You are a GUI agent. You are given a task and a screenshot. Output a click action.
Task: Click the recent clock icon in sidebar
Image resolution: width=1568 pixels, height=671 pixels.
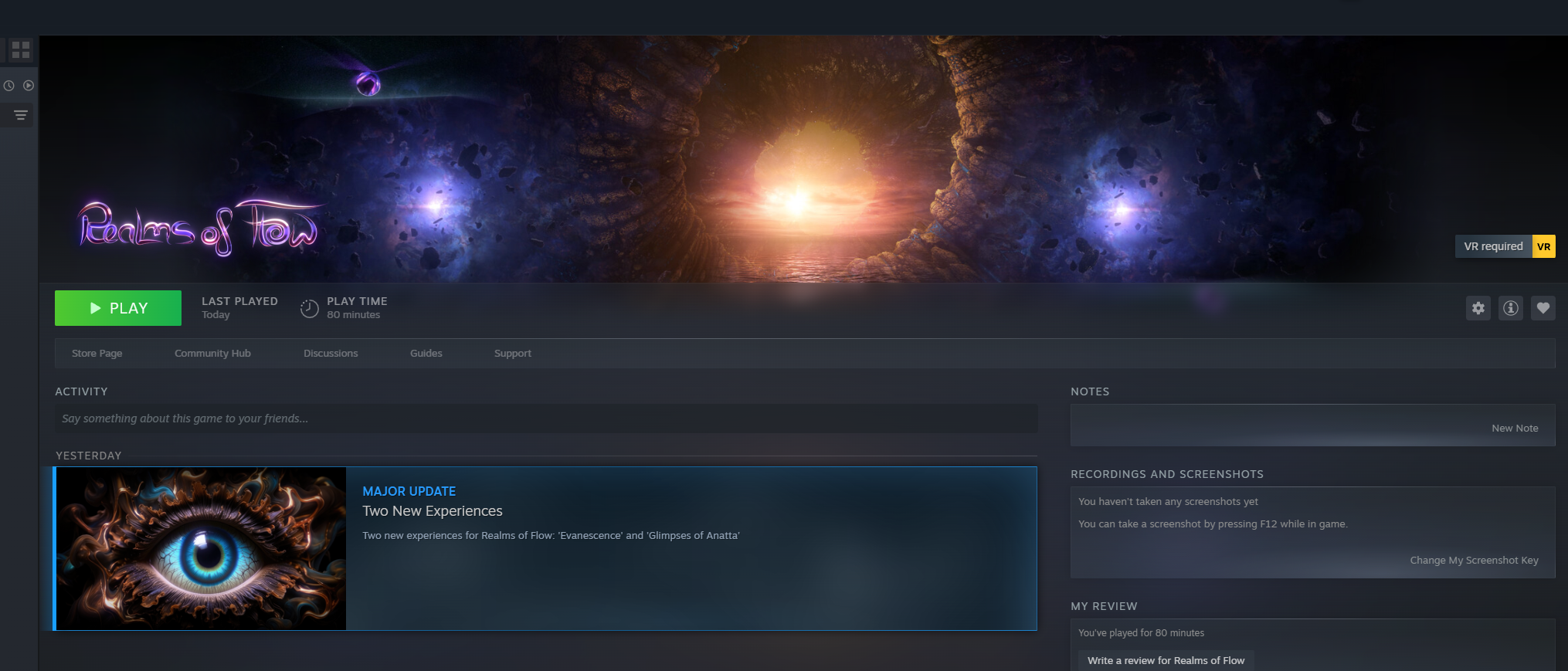(x=9, y=86)
